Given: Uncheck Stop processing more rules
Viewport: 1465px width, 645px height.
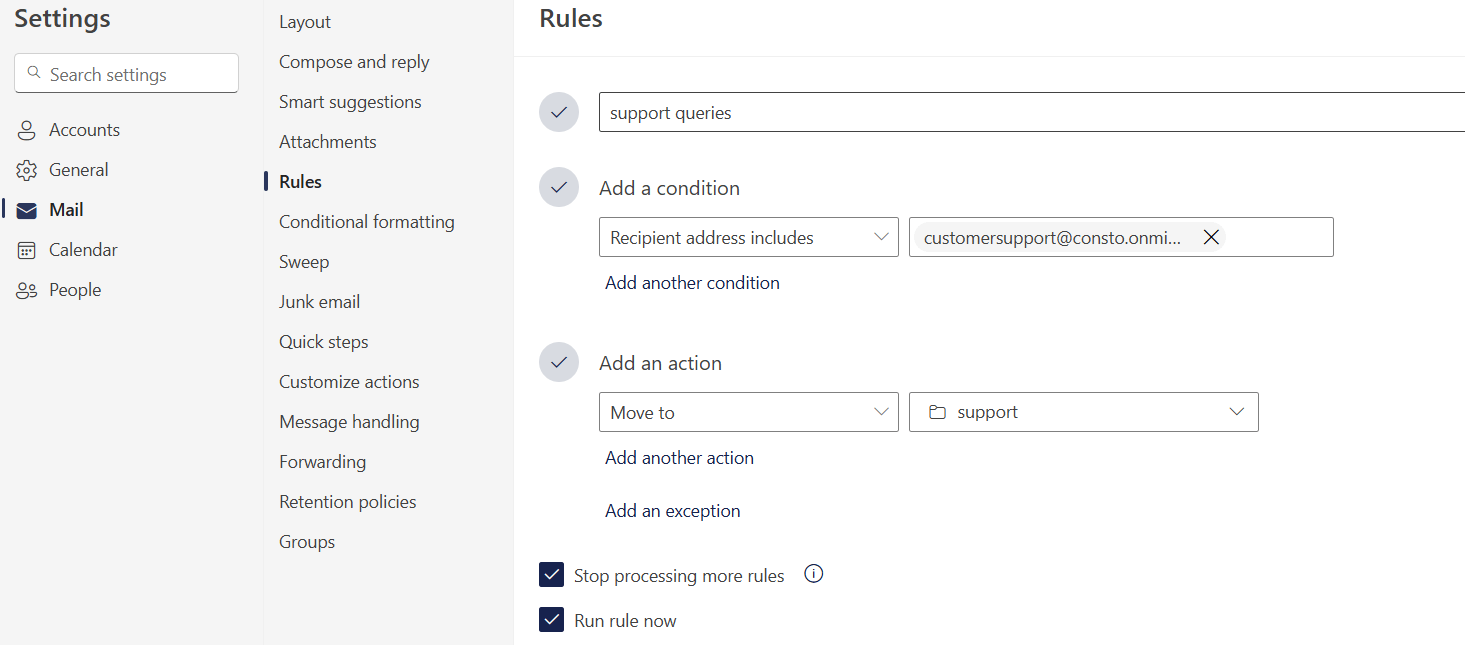Looking at the screenshot, I should point(551,574).
